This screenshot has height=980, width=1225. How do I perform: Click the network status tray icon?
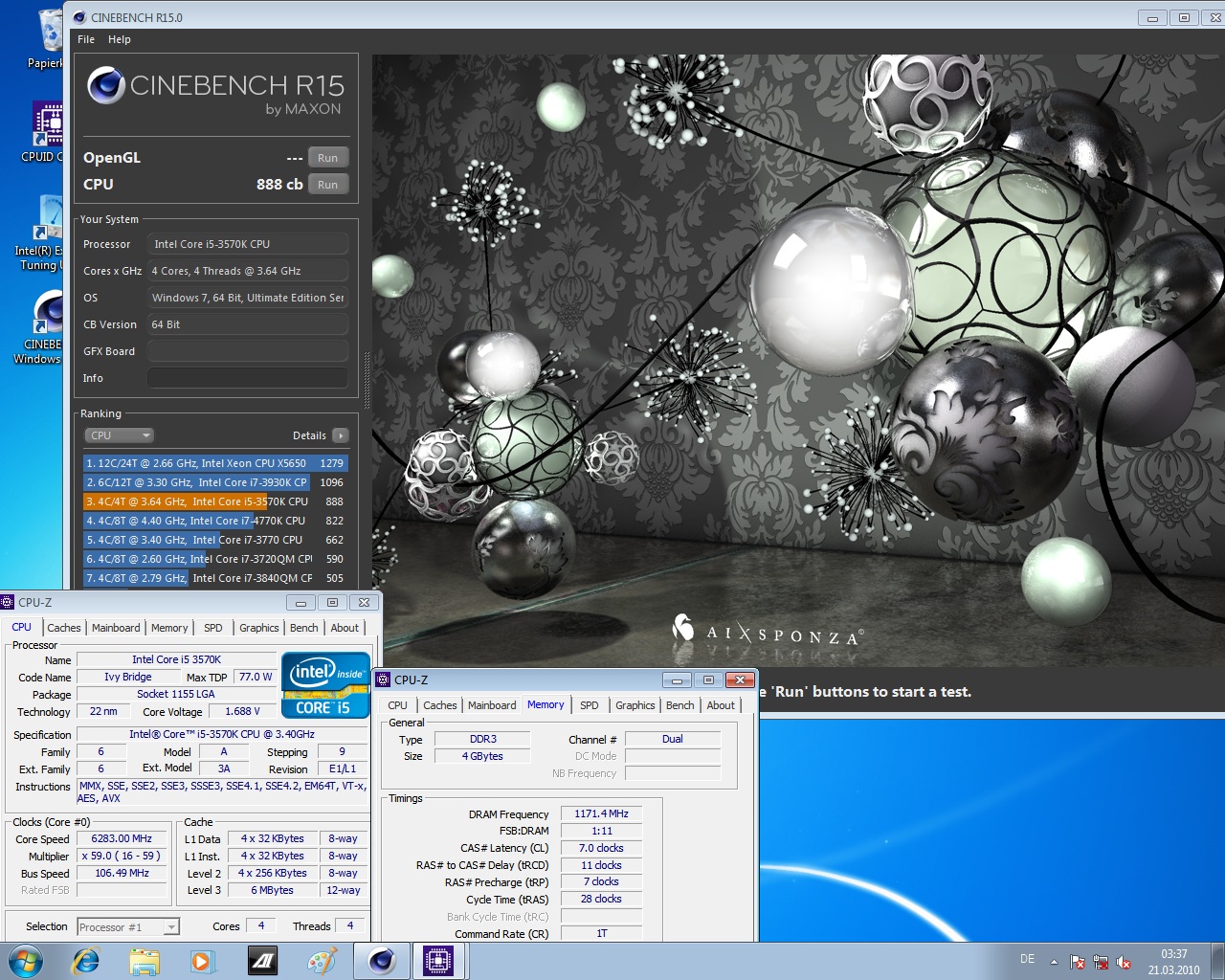tap(1101, 962)
